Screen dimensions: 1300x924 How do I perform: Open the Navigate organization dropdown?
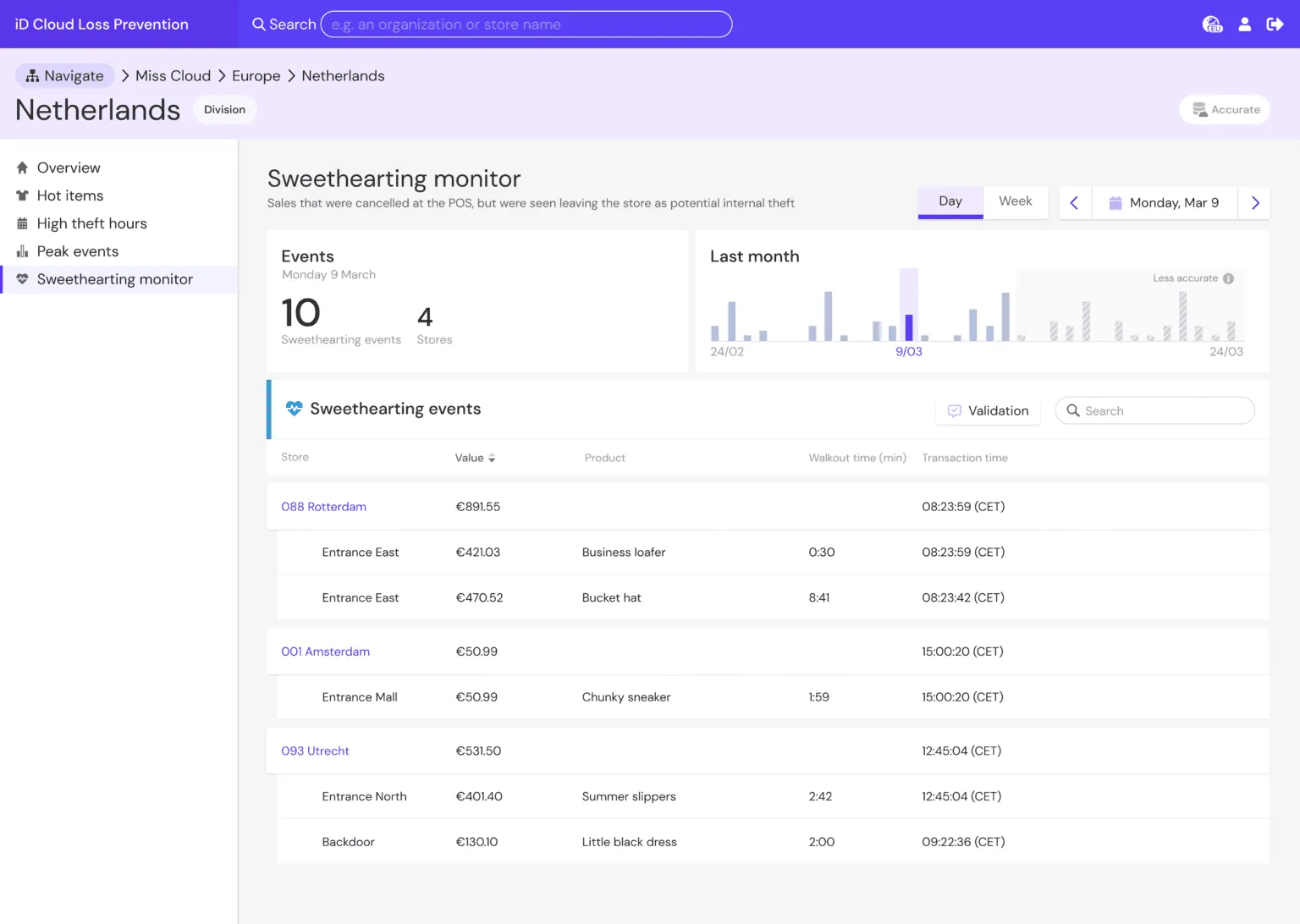(x=65, y=76)
